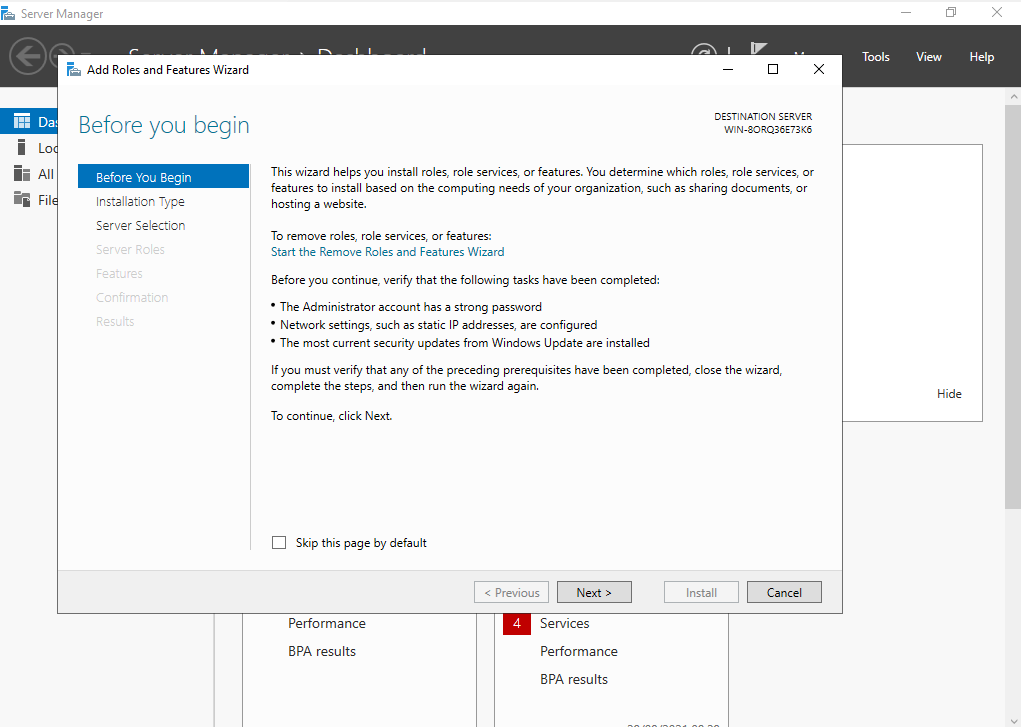
Task: Click the greyed-out Confirmation step
Action: tap(132, 298)
